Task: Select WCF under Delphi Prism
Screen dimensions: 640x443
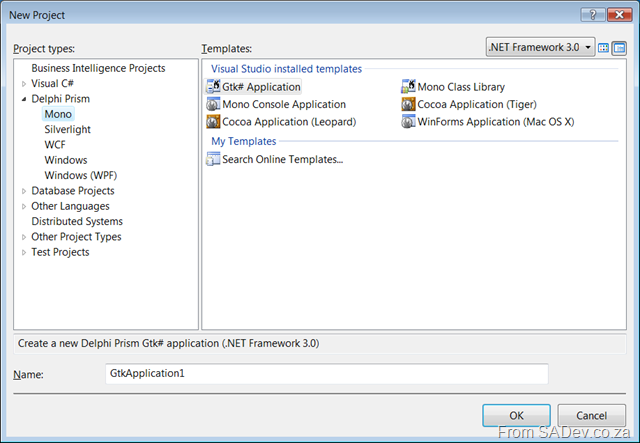Action: [x=55, y=145]
